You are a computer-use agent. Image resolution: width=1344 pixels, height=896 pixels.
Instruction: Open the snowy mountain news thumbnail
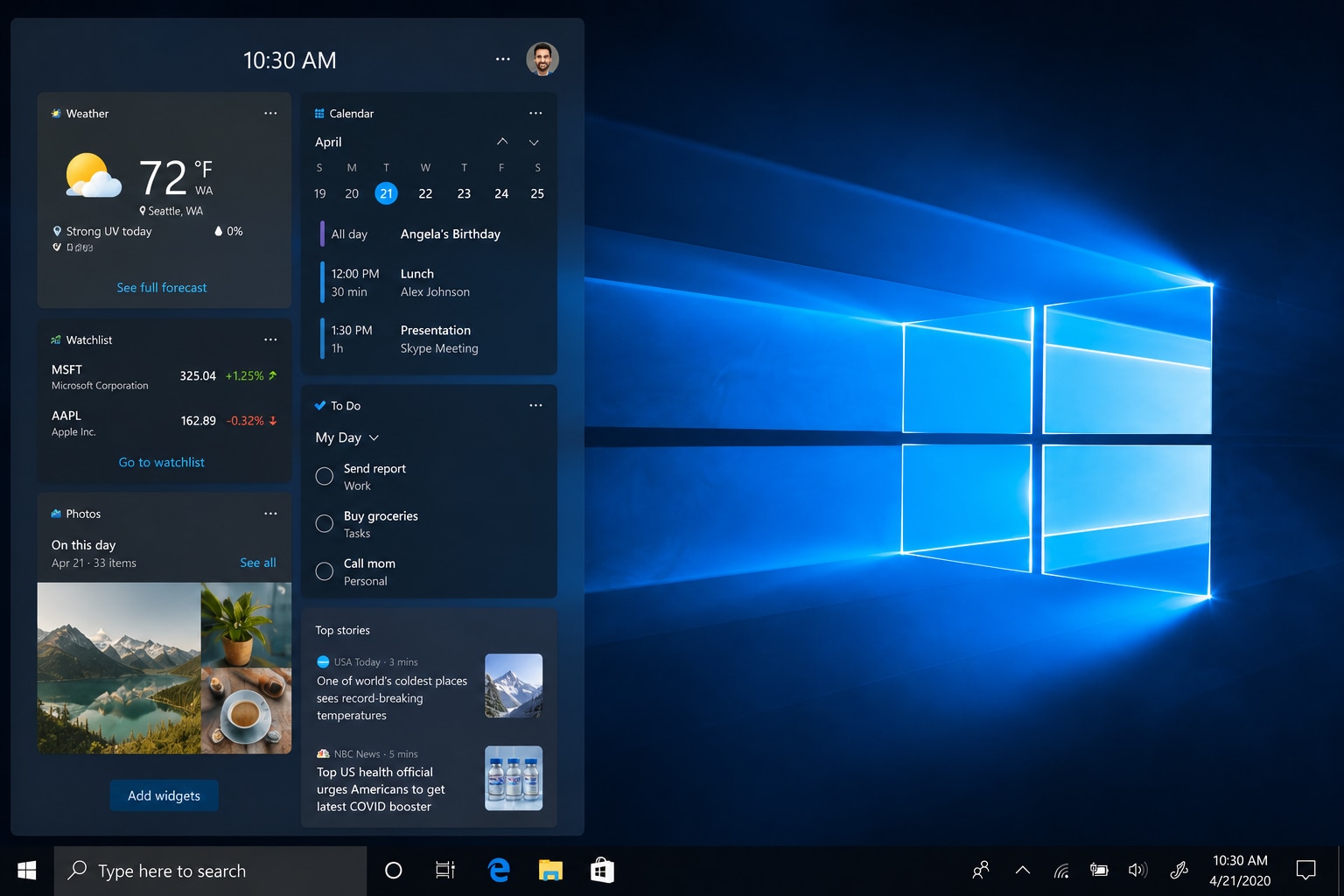[x=514, y=686]
